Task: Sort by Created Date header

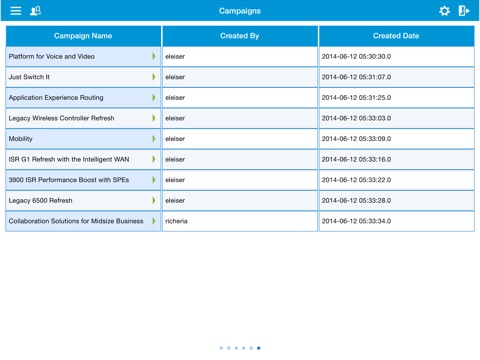Action: click(x=396, y=36)
